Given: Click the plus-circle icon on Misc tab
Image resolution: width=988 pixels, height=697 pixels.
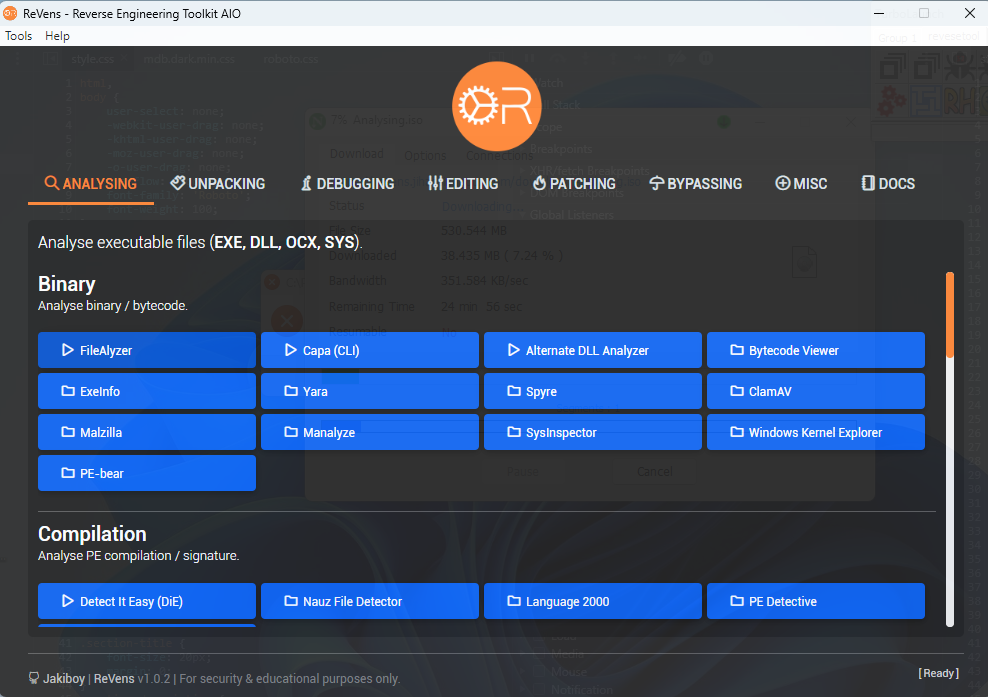Looking at the screenshot, I should (x=783, y=183).
